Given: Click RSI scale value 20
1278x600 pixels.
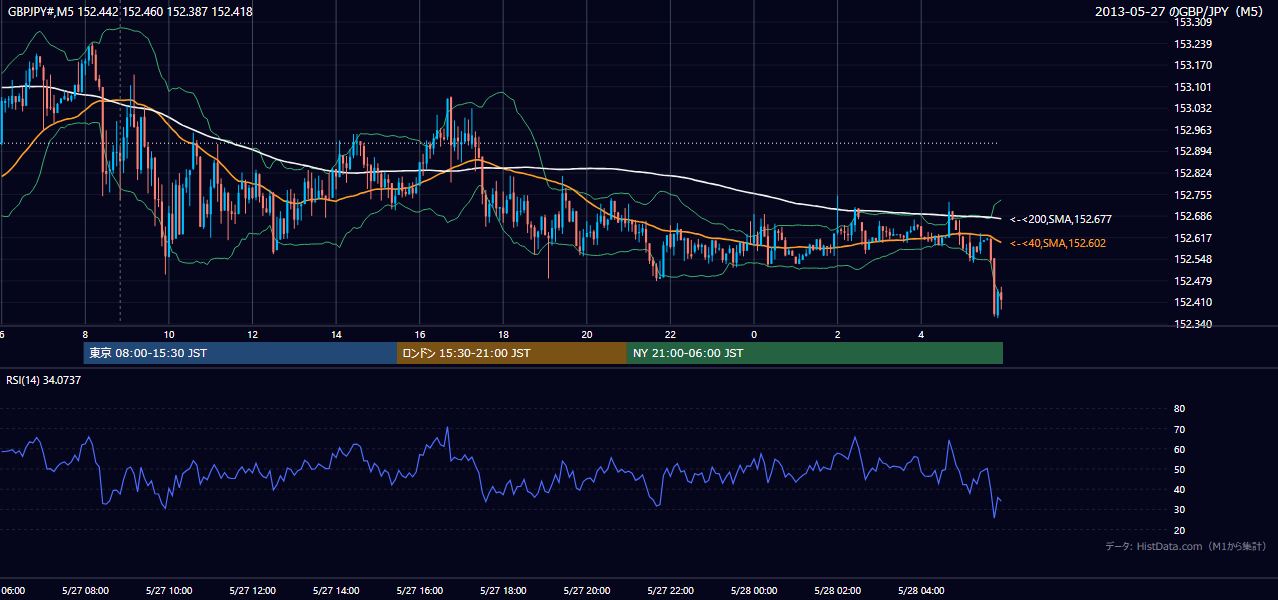Looking at the screenshot, I should coord(1179,530).
